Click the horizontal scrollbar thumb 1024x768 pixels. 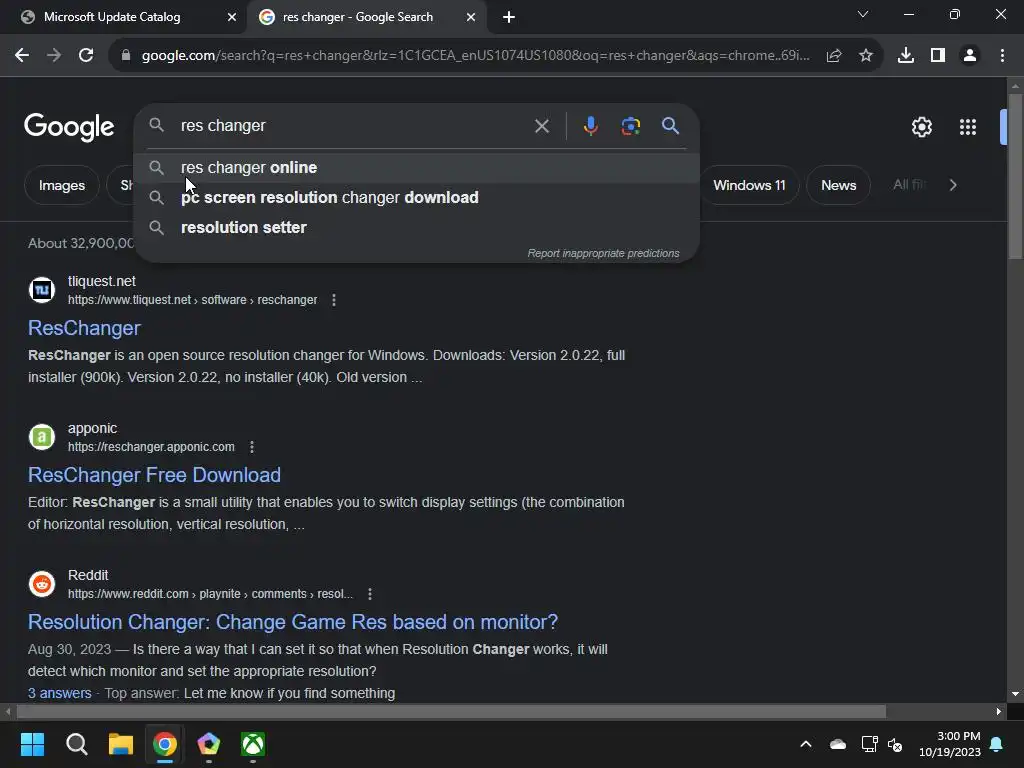pyautogui.click(x=451, y=711)
